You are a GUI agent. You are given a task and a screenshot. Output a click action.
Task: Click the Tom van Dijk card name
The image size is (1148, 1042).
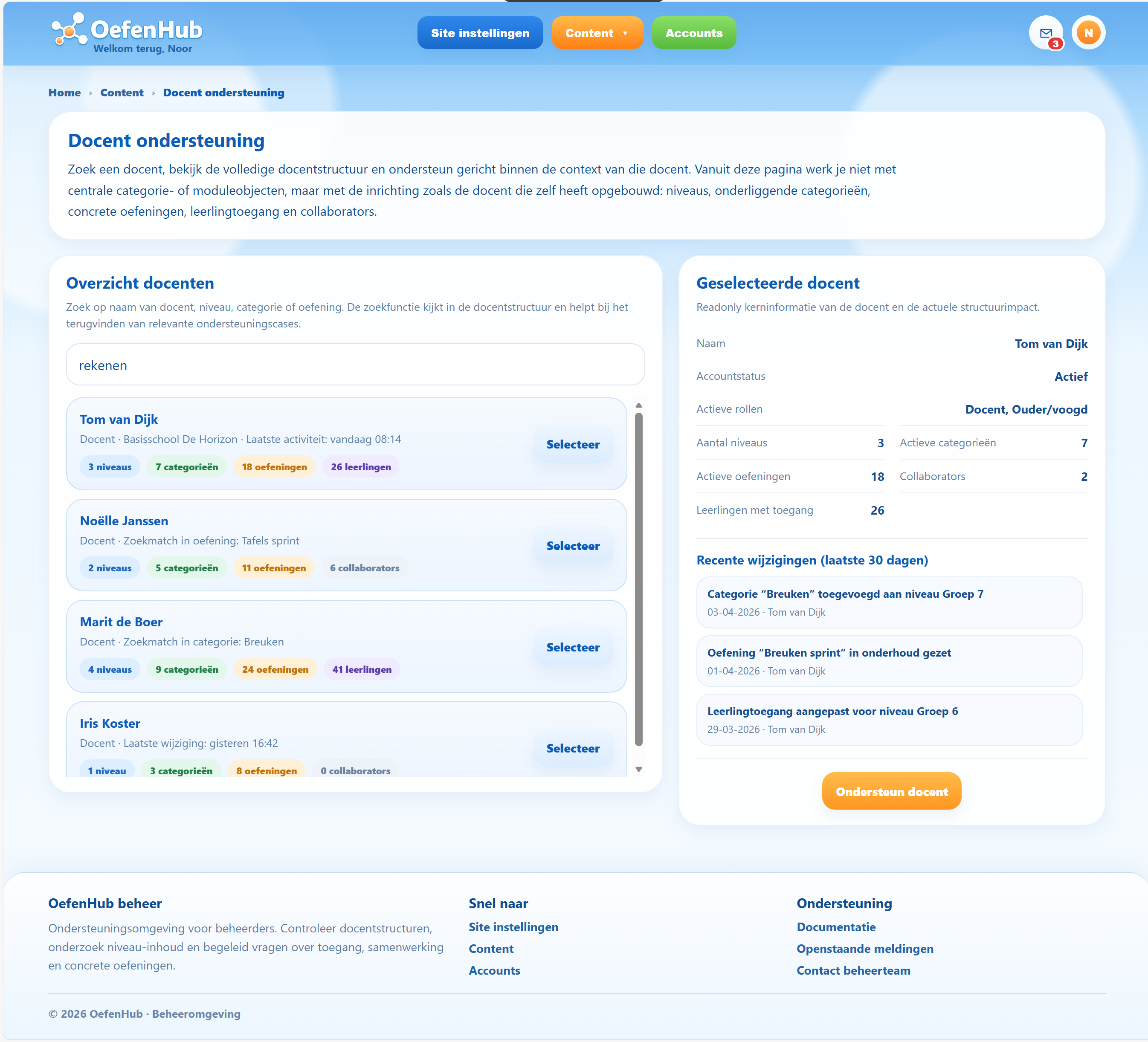point(119,420)
